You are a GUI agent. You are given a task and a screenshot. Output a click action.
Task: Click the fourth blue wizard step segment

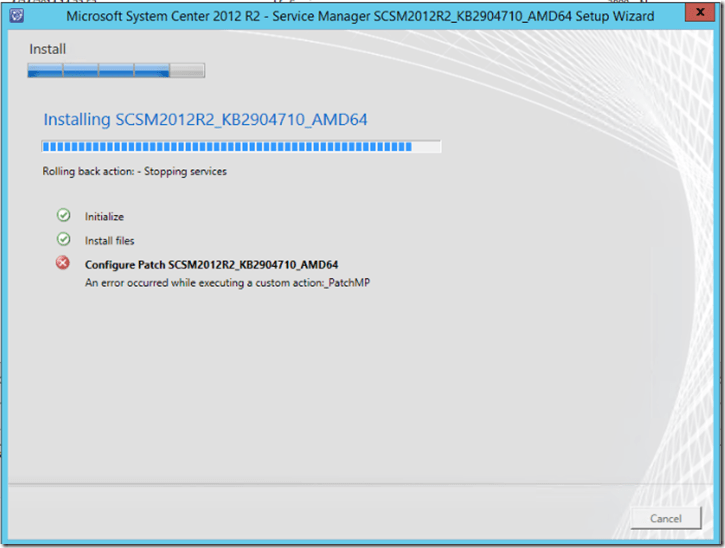tap(152, 70)
